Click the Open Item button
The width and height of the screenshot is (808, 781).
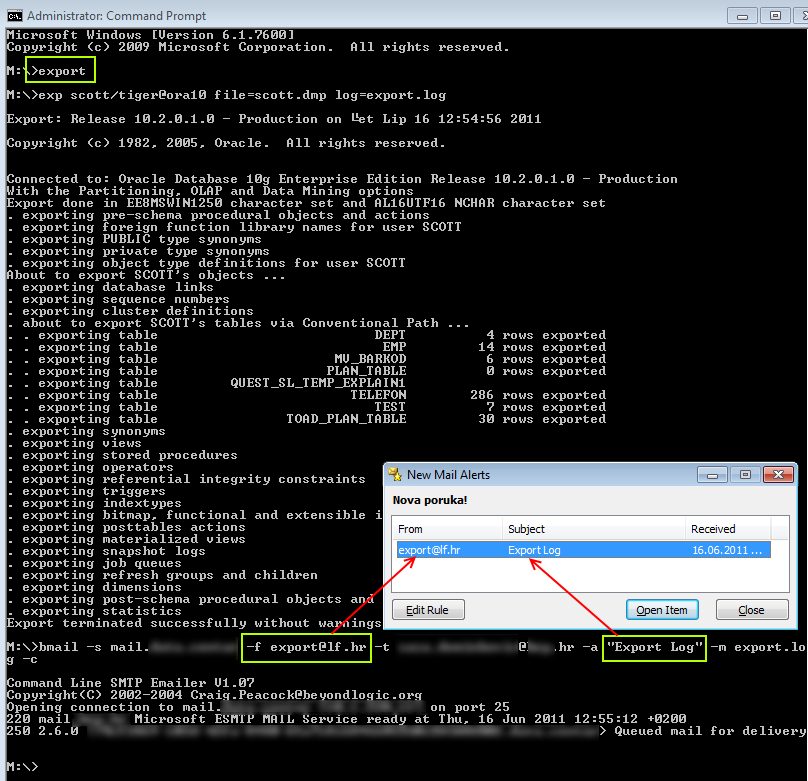tap(662, 610)
